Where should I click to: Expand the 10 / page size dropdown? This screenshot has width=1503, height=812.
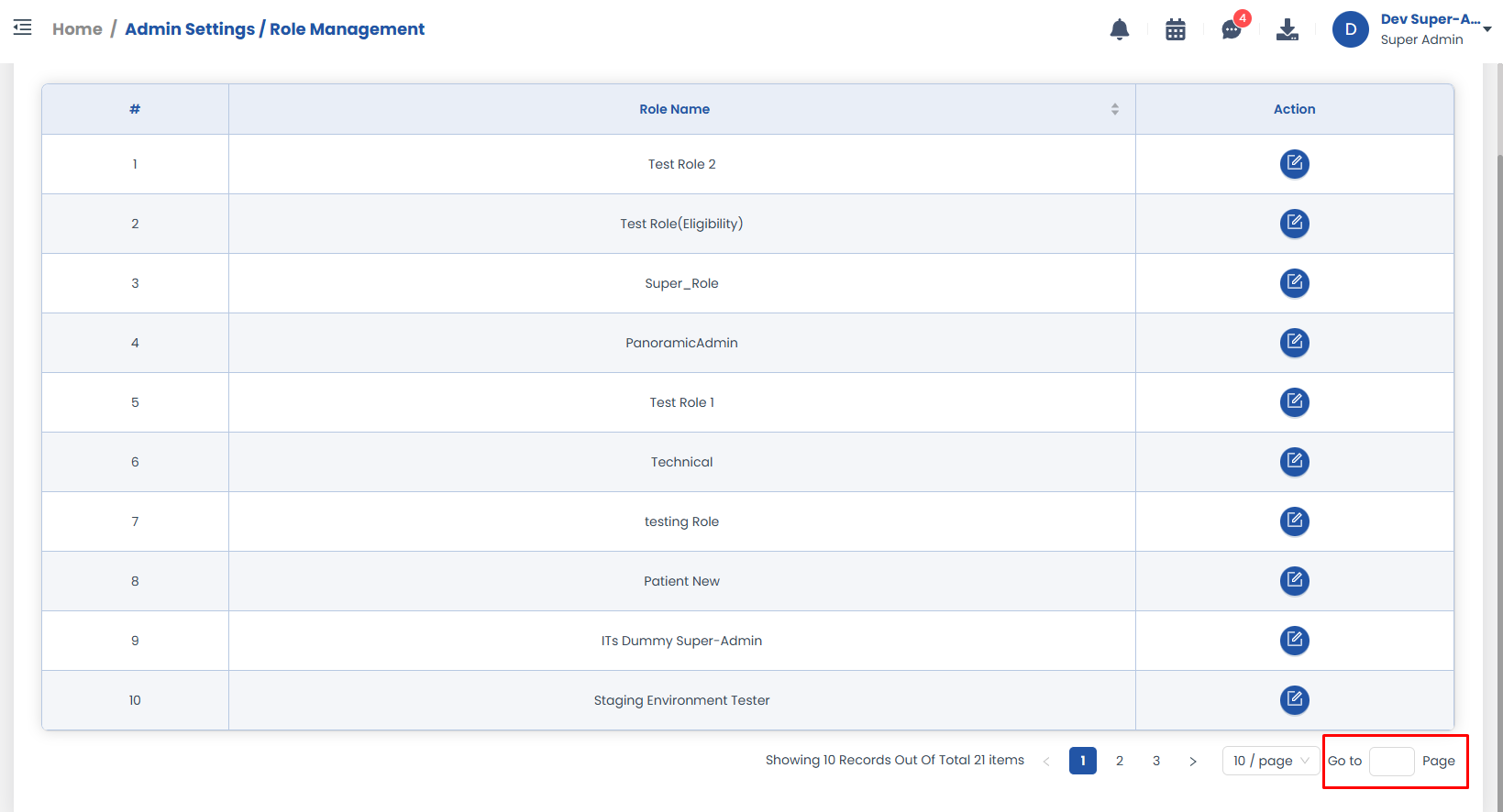pos(1270,761)
